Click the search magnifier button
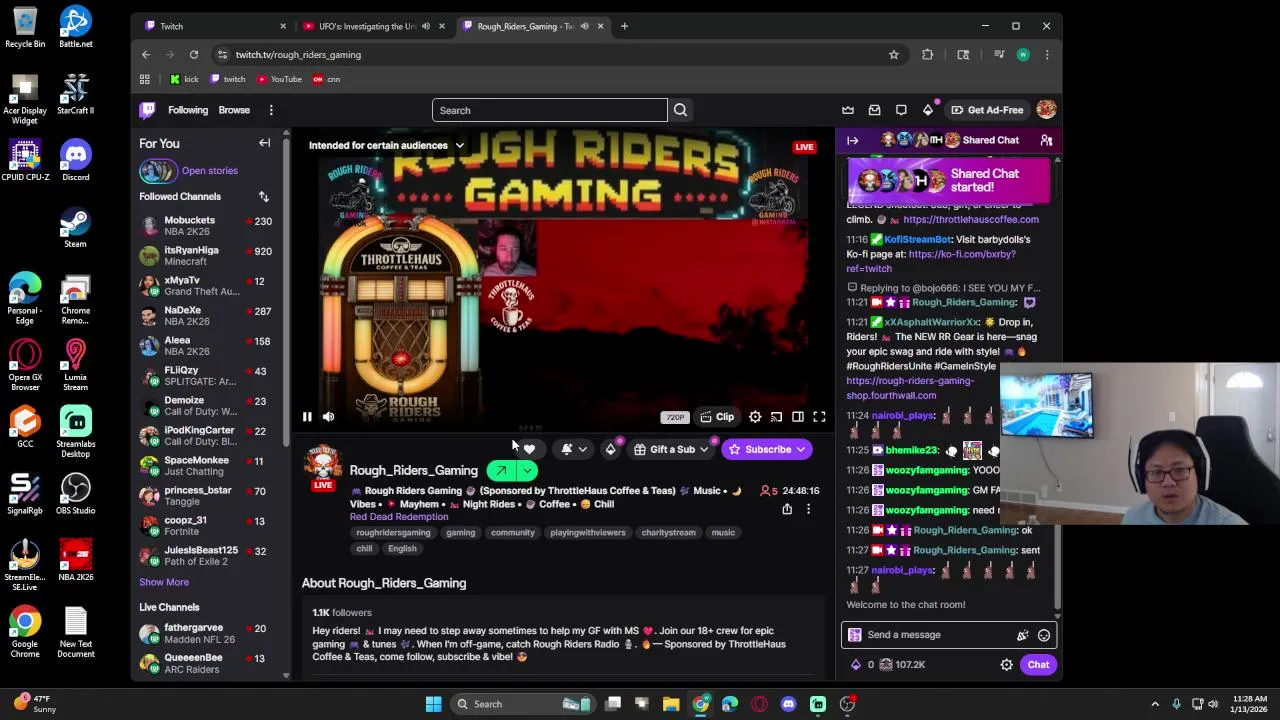This screenshot has height=720, width=1280. coord(680,110)
